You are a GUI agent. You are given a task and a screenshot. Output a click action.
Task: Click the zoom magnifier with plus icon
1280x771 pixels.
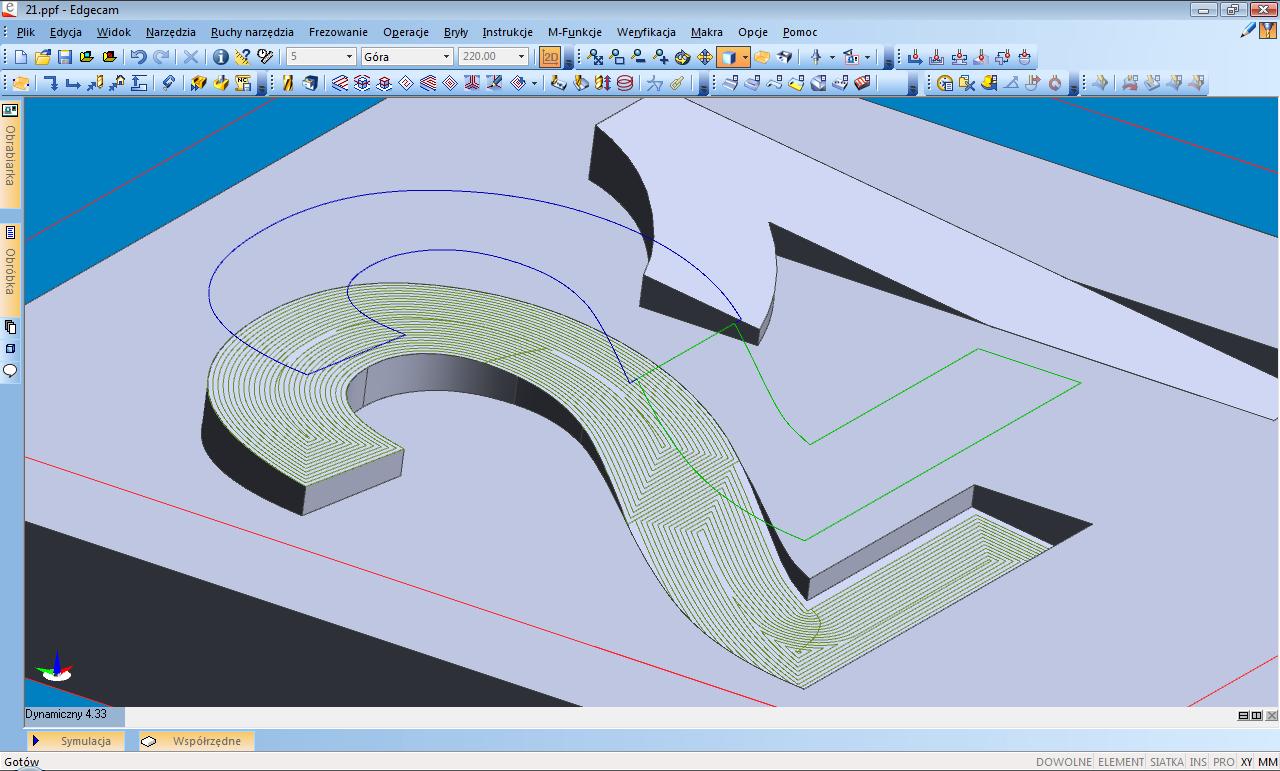(x=661, y=57)
